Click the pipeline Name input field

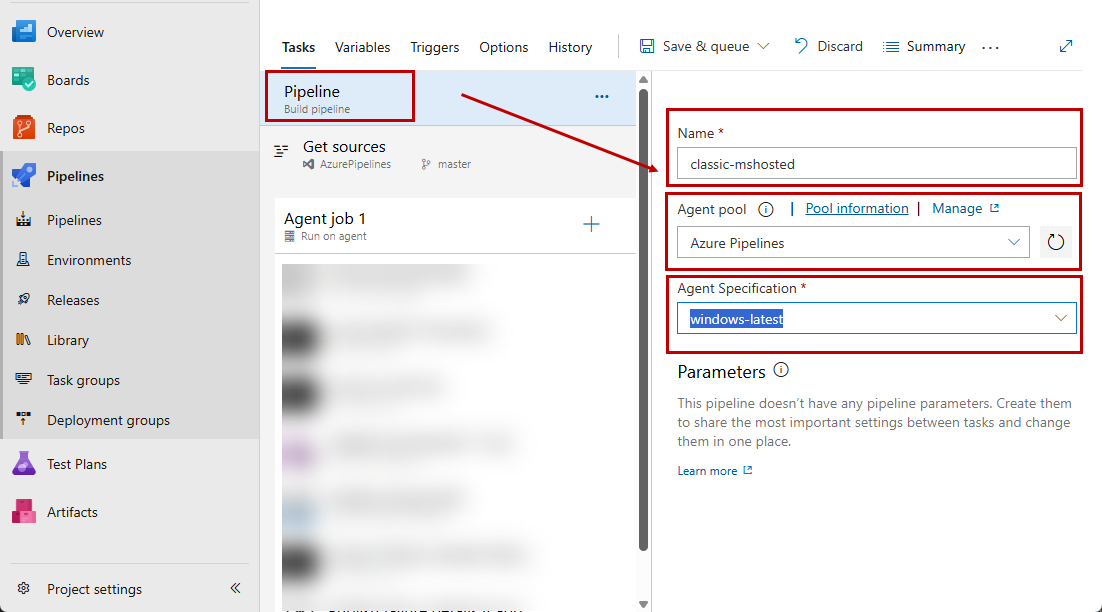[x=876, y=164]
